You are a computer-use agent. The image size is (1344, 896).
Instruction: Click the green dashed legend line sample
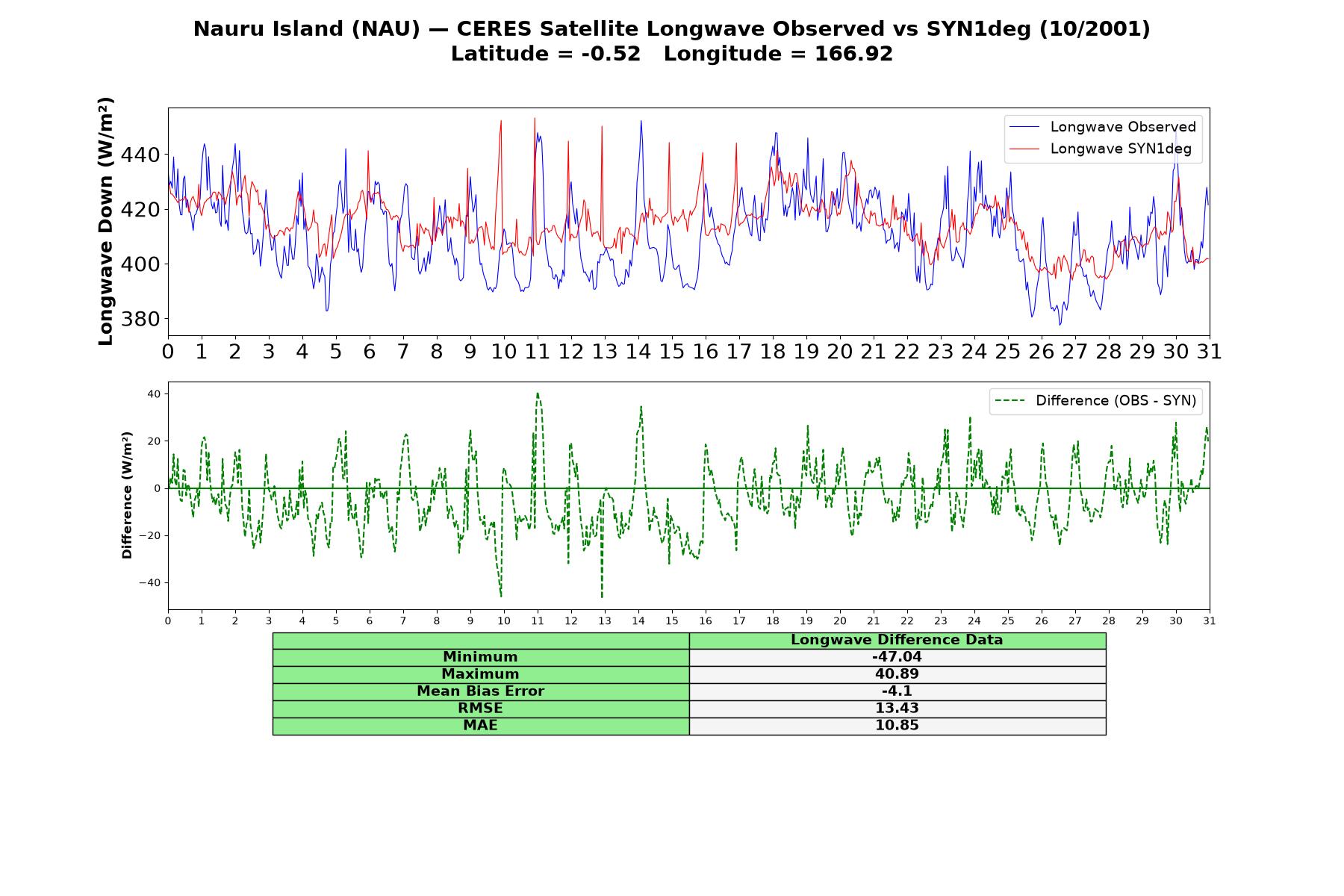[1010, 401]
